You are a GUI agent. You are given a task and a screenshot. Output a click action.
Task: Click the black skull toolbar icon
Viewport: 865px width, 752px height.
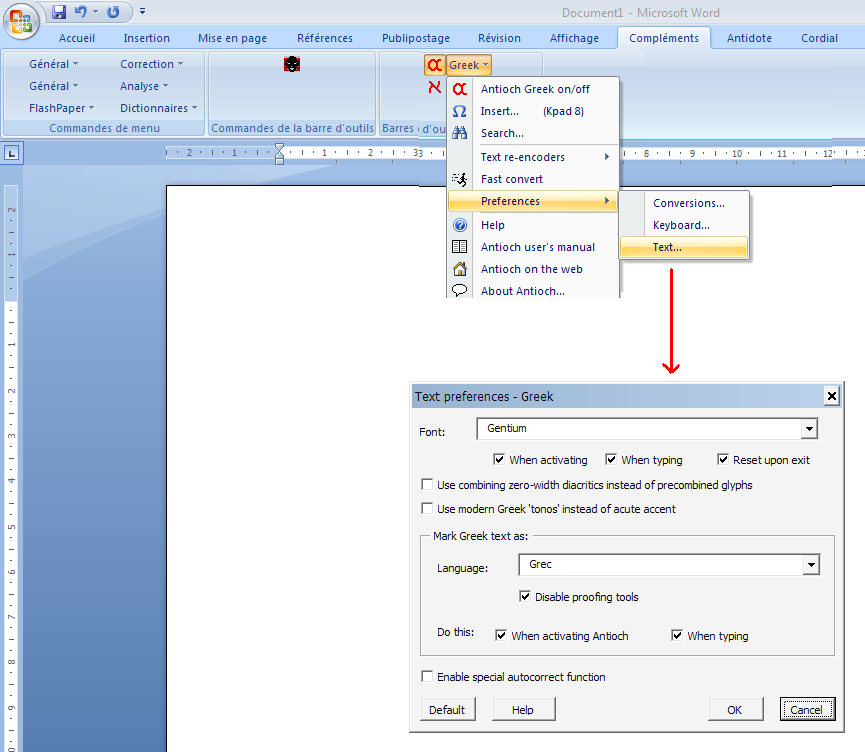click(x=292, y=64)
